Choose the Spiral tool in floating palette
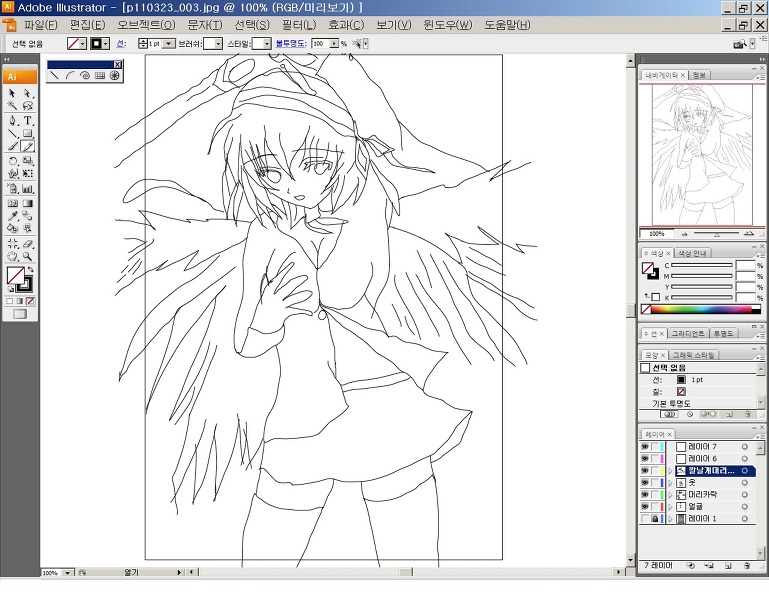 [x=85, y=76]
